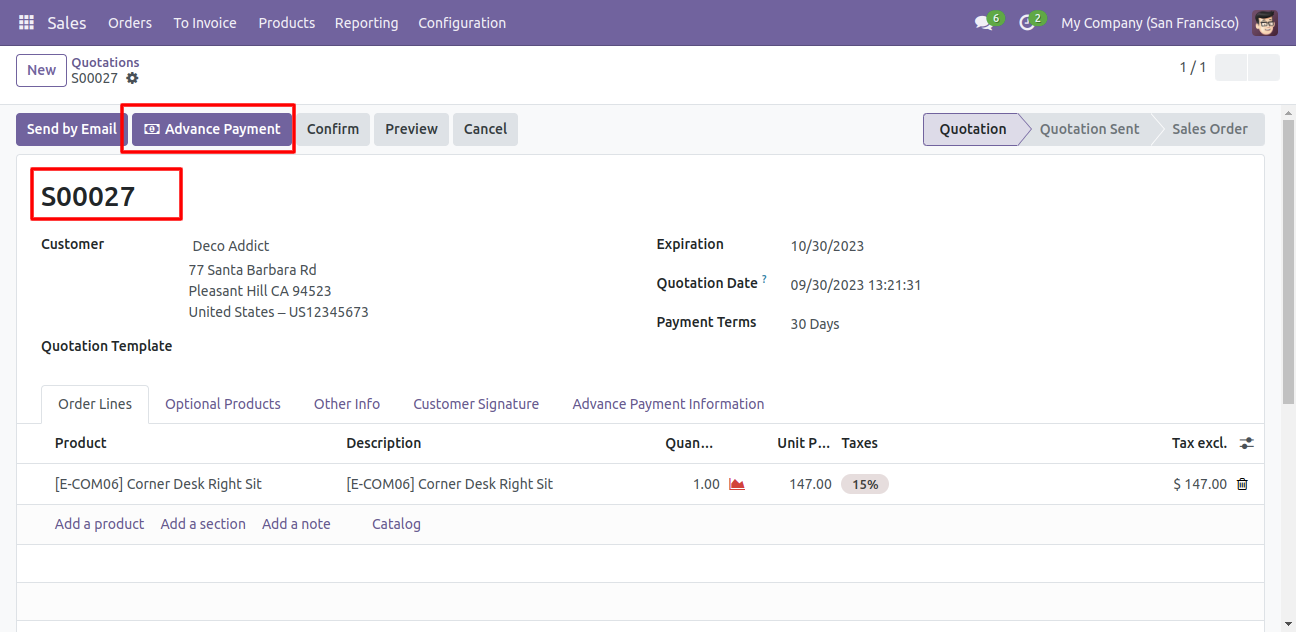Screen dimensions: 1296x632
Task: Click the description cell of Corner Desk
Action: pyautogui.click(x=449, y=484)
